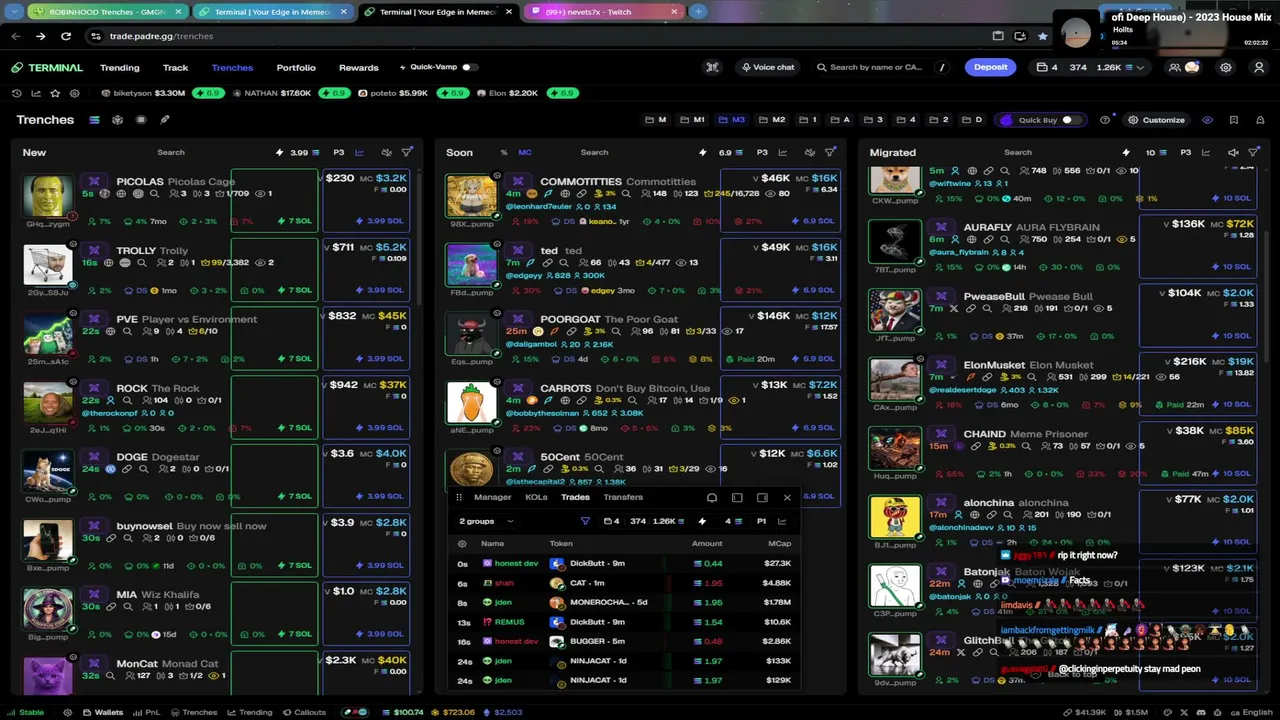Switch Soon column to MC mode
Screen dimensions: 1280x720
(525, 152)
